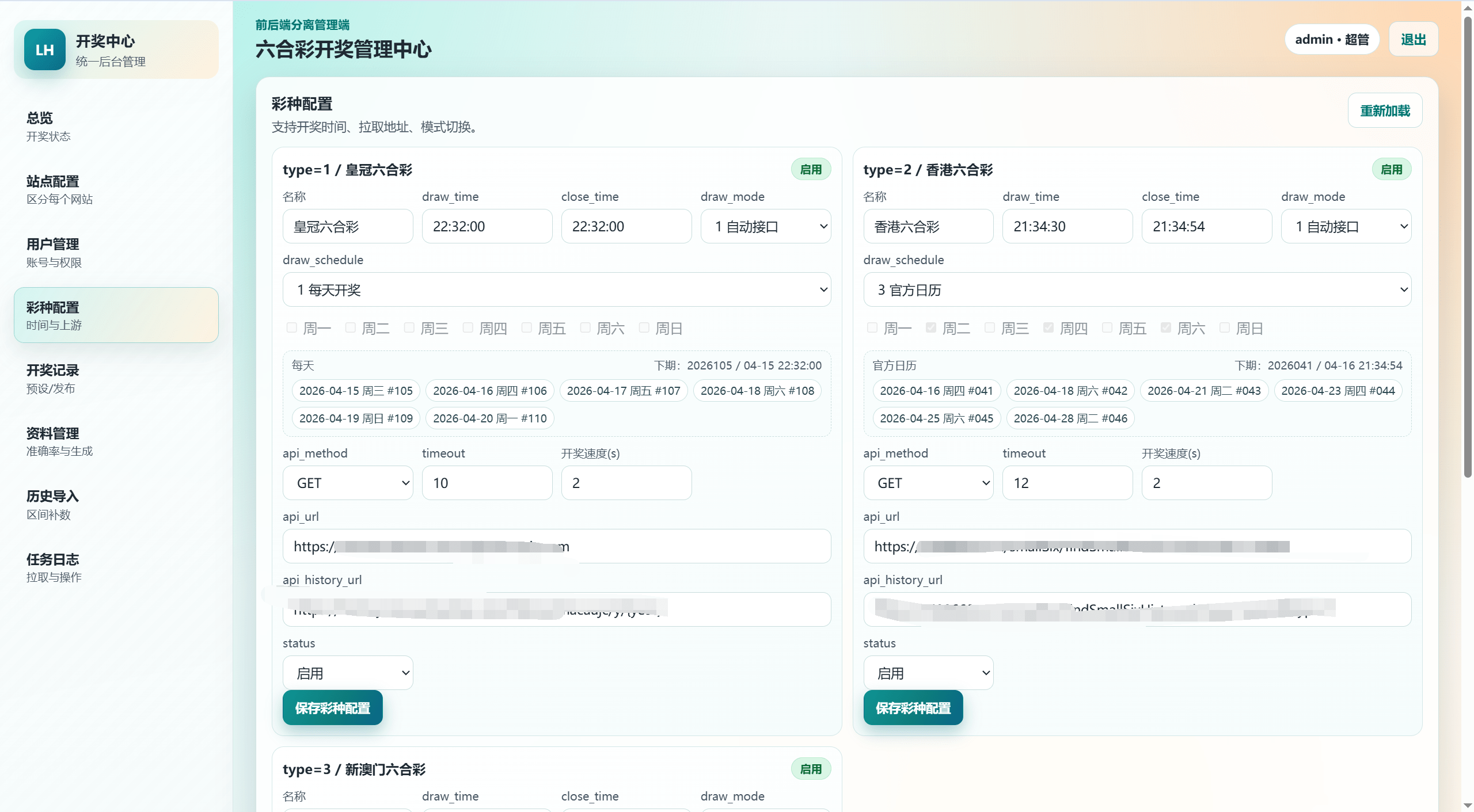Click timeout field with value 10
The width and height of the screenshot is (1474, 812).
[487, 483]
